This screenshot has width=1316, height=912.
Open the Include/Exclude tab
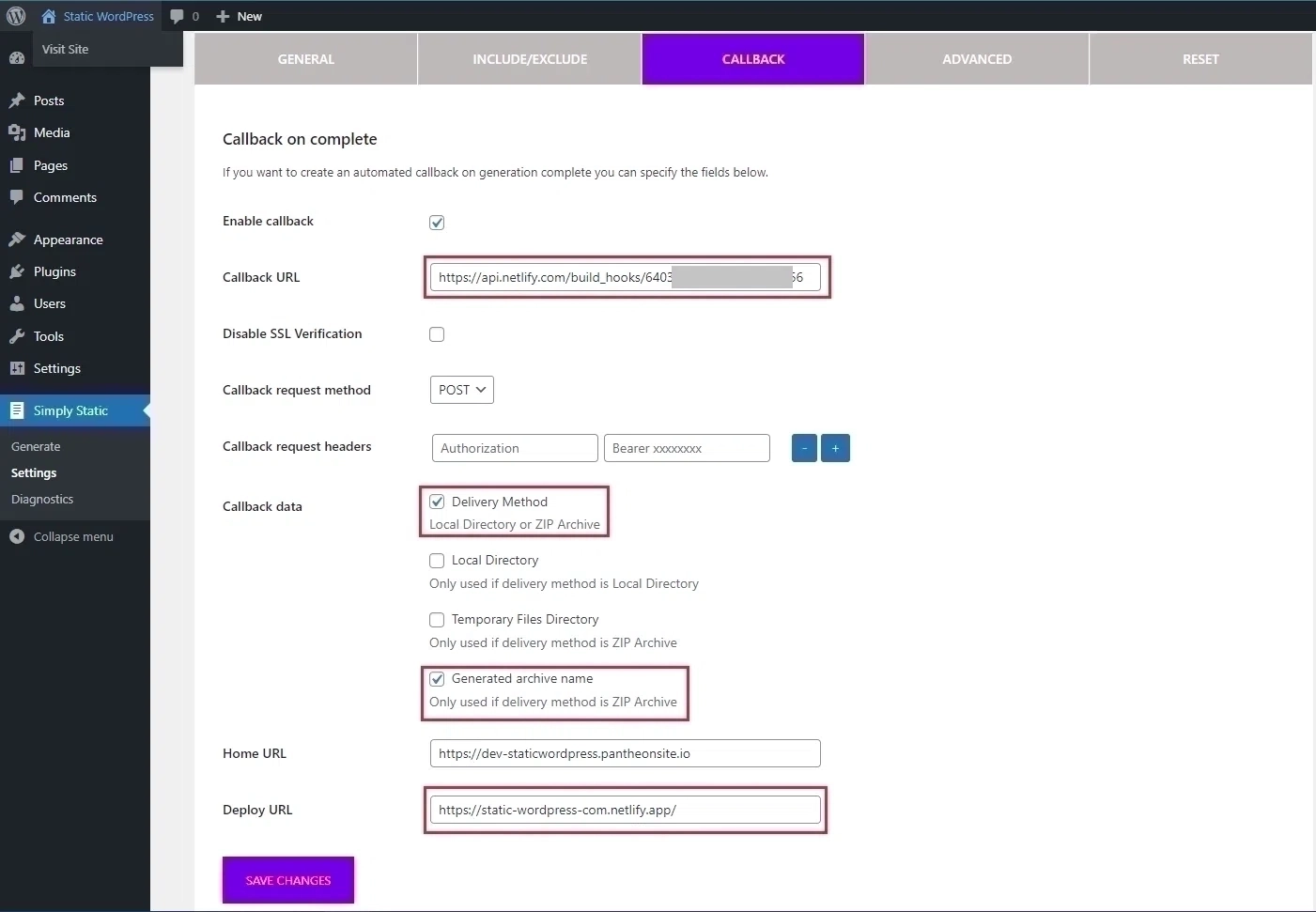click(x=529, y=58)
